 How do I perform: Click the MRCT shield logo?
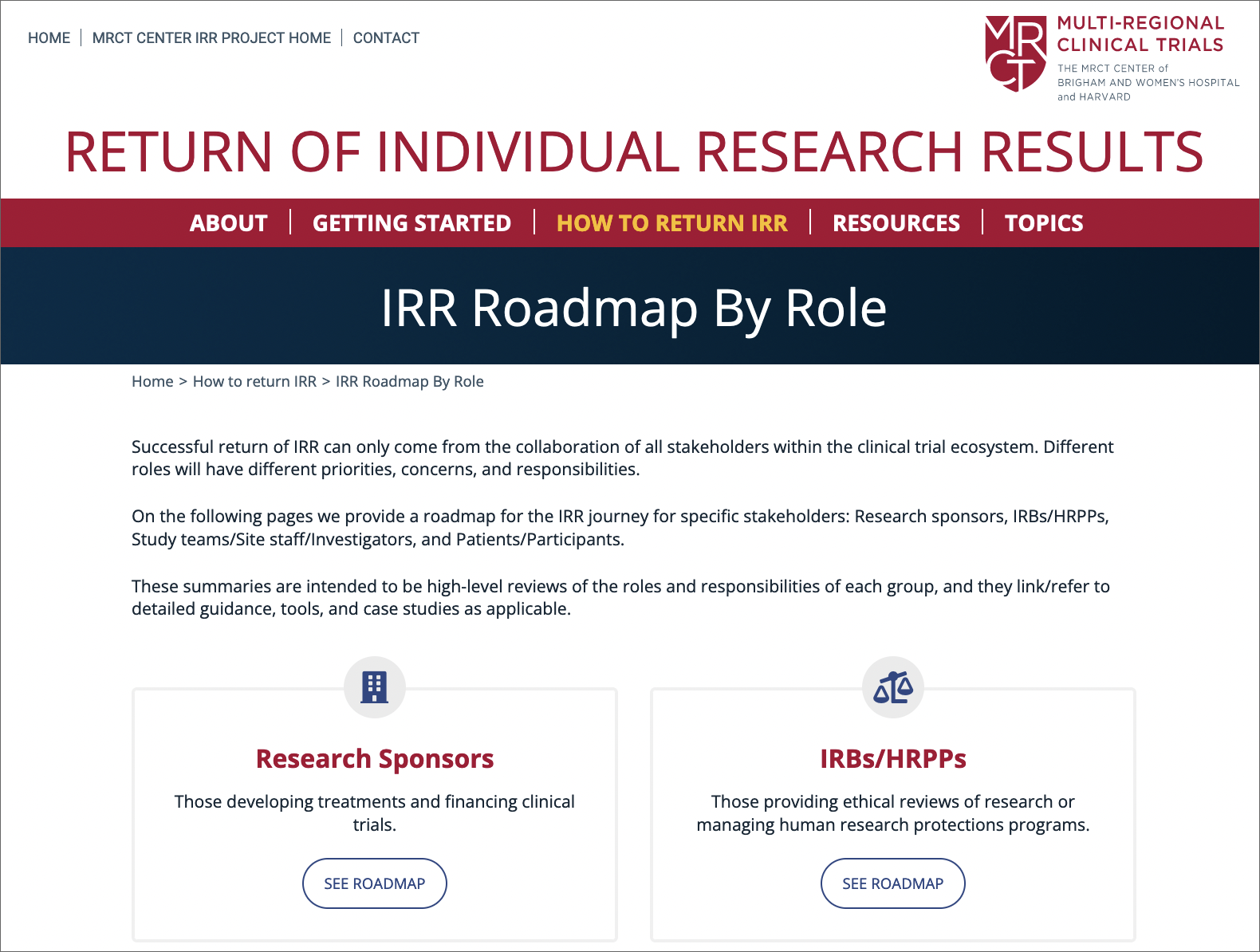[x=1015, y=53]
